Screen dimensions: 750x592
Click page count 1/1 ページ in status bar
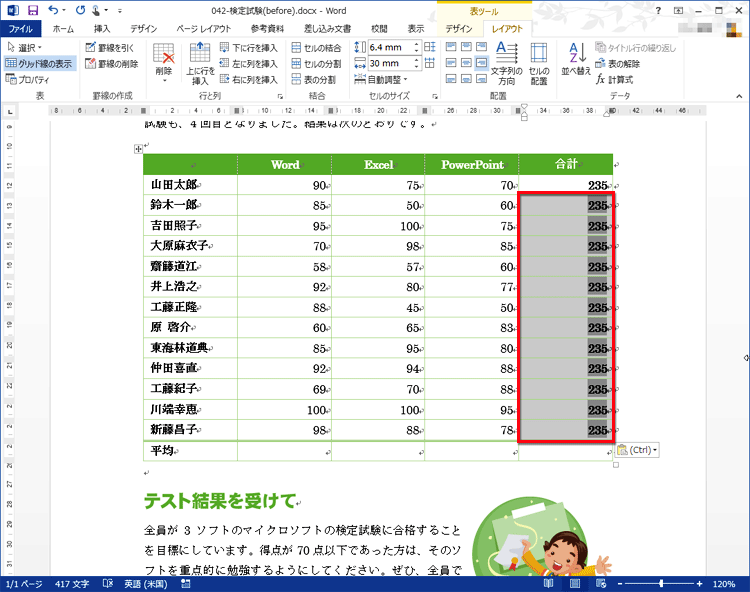click(x=24, y=584)
